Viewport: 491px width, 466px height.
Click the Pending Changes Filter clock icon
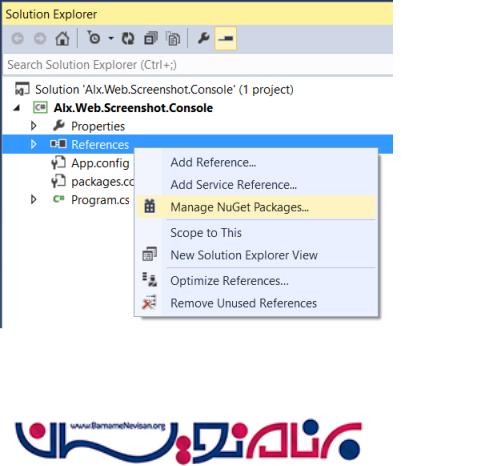(x=94, y=38)
